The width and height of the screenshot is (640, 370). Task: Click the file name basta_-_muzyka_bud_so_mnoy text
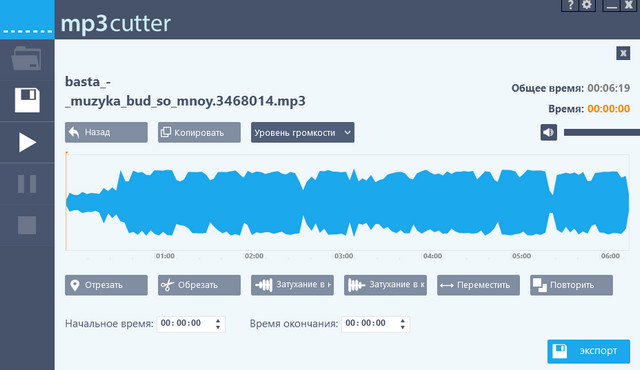click(x=185, y=91)
